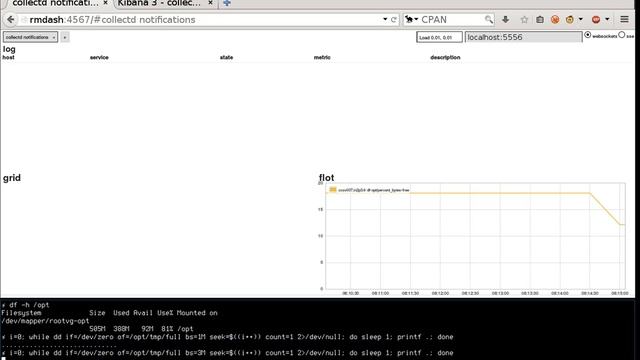640x360 pixels.
Task: Open the downloads arrow icon
Action: 505,19
